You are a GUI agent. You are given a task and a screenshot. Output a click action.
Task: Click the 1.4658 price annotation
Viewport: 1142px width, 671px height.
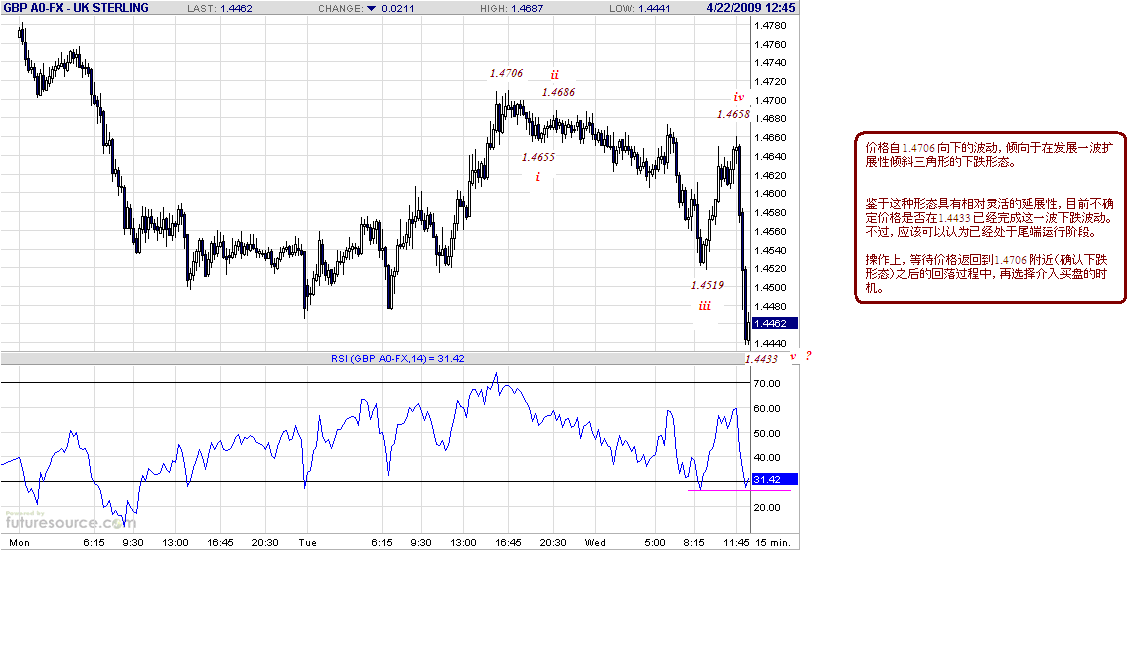[x=733, y=114]
